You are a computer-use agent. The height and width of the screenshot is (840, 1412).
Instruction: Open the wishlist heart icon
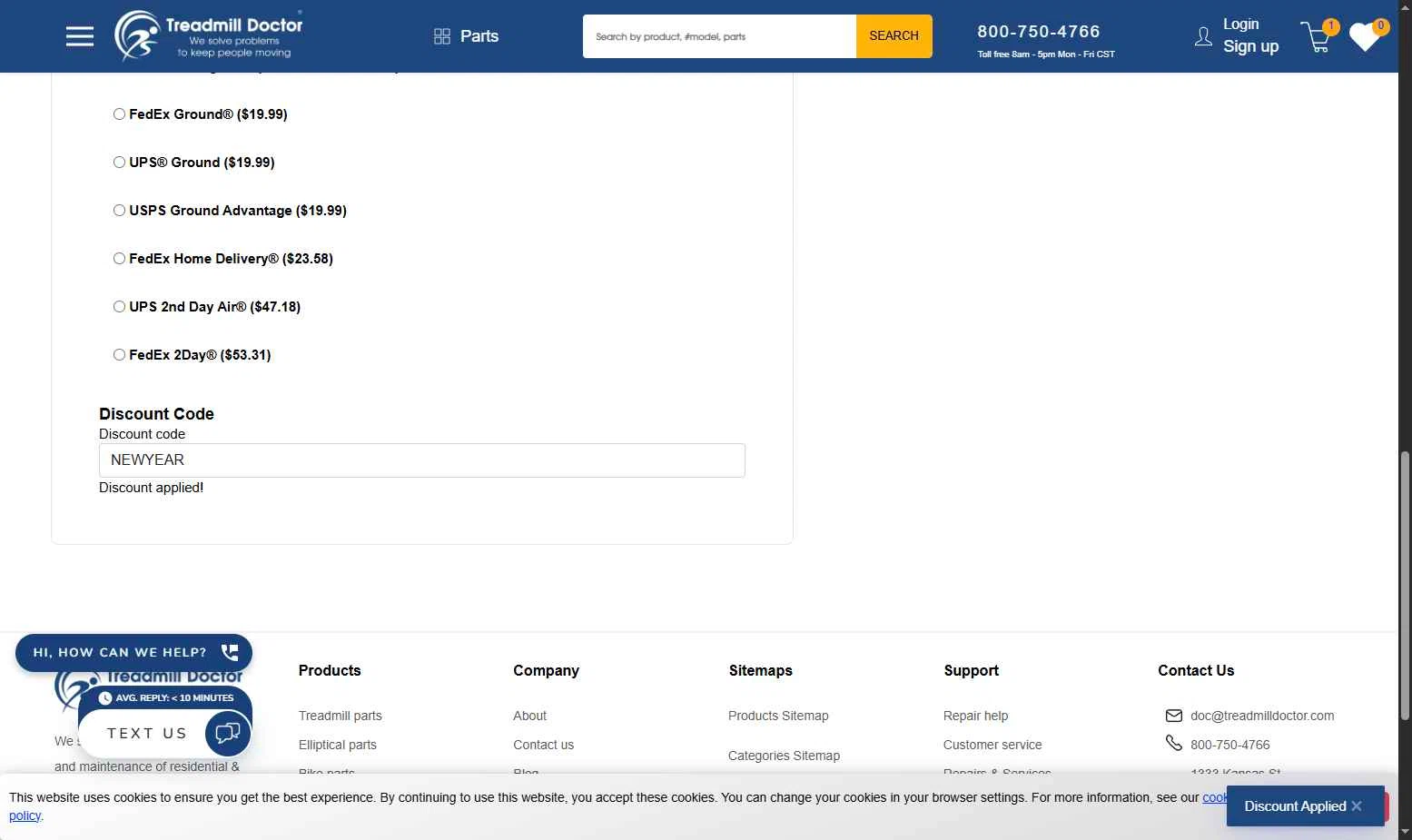pyautogui.click(x=1365, y=37)
